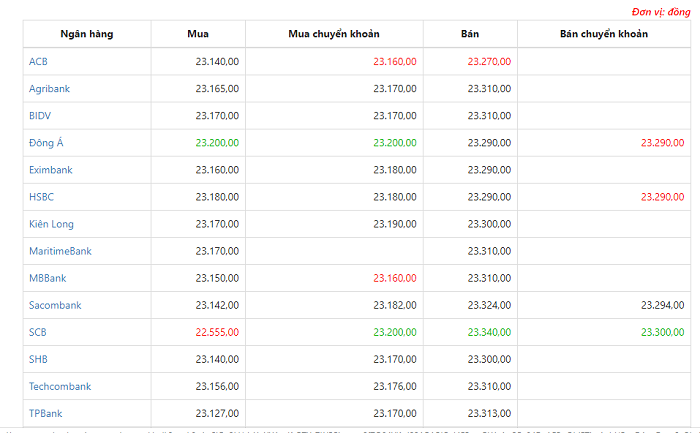
Task: Open the SHB bank link
Action: 38,359
